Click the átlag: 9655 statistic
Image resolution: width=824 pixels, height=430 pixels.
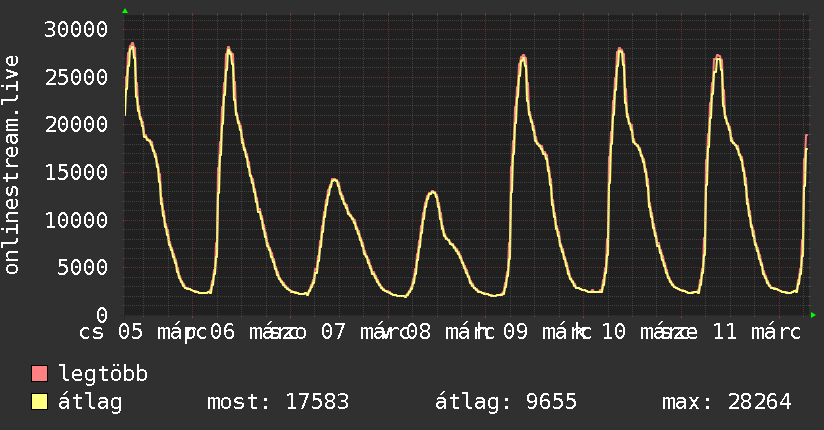tap(506, 402)
